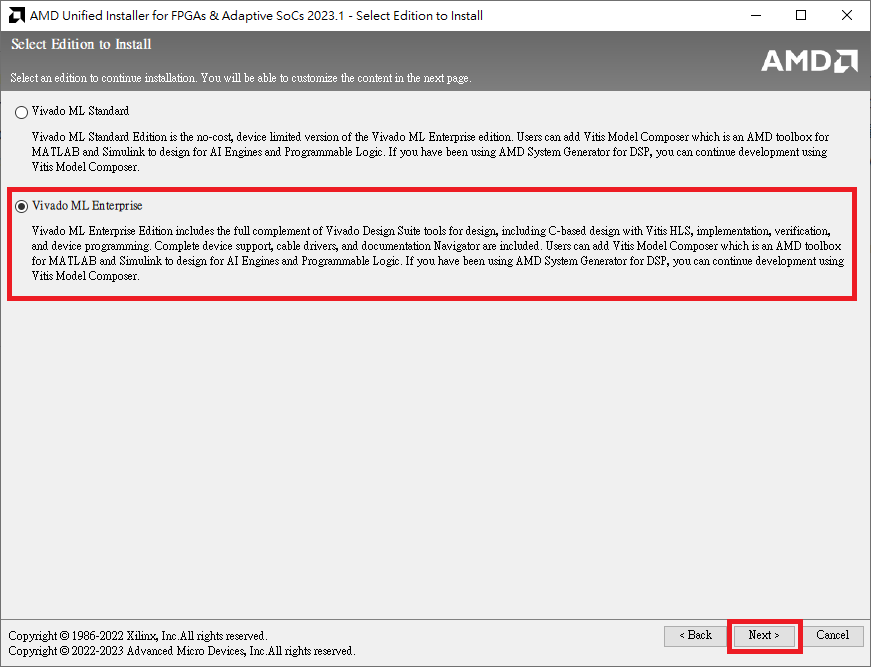Click the Next button to continue installation

coord(763,635)
